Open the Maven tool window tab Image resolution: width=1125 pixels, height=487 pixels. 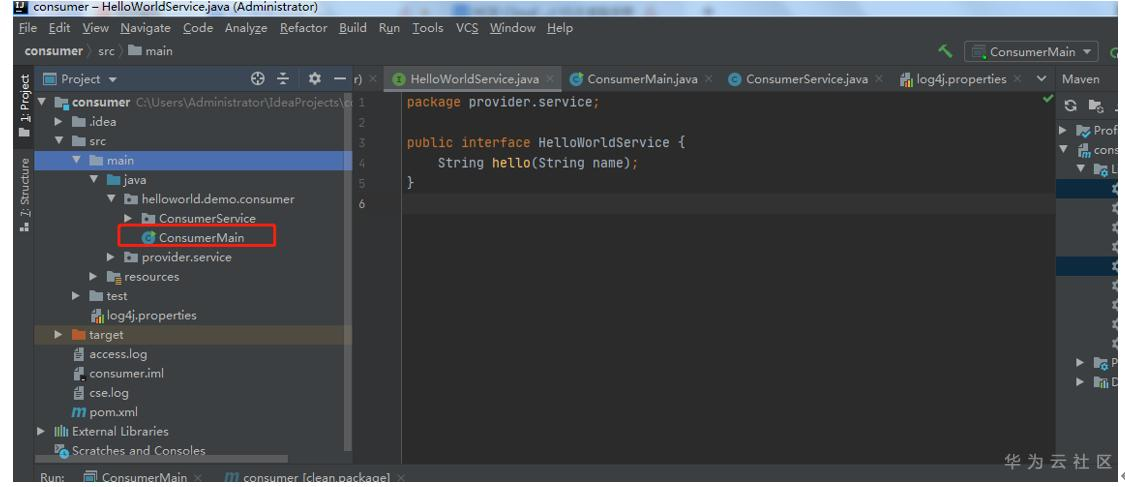[1081, 79]
